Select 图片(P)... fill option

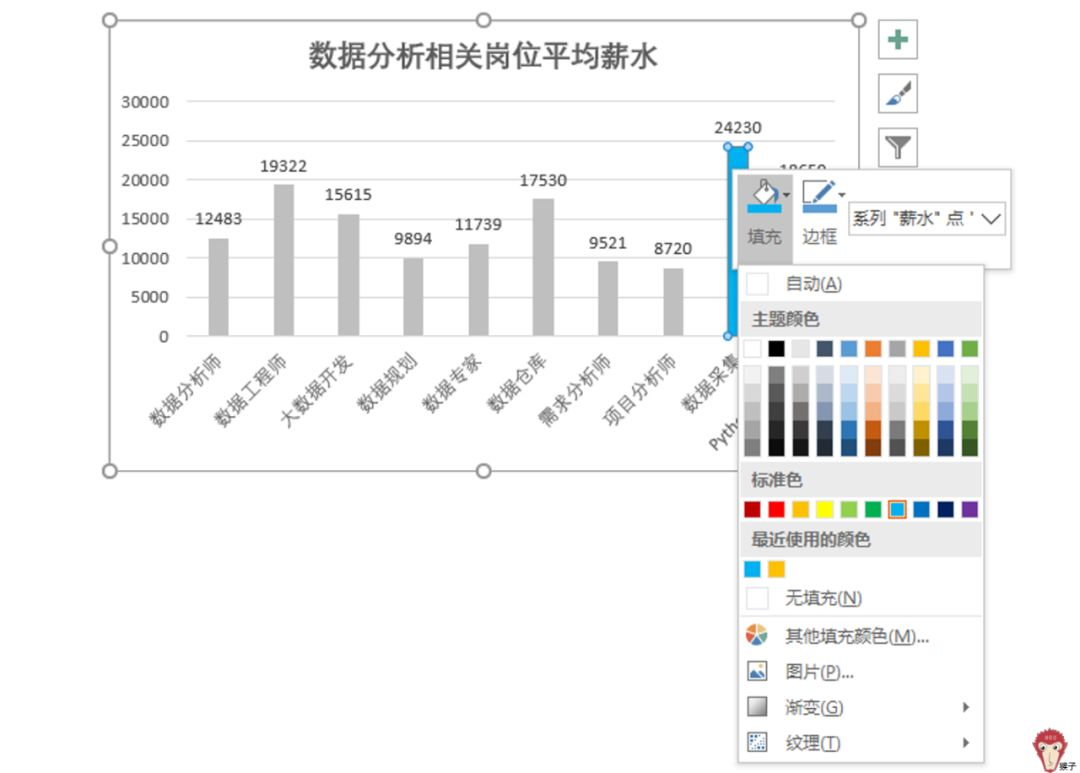tap(861, 671)
